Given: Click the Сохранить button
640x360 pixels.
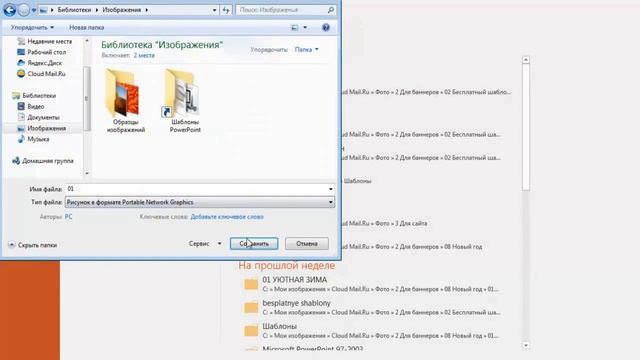Looking at the screenshot, I should click(x=254, y=244).
